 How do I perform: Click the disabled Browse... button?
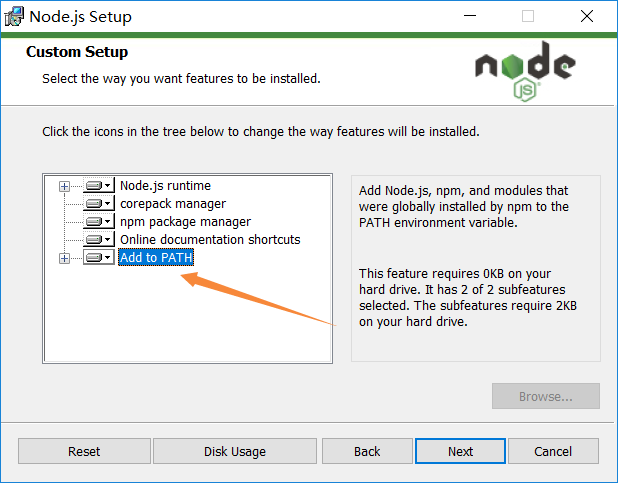click(545, 396)
